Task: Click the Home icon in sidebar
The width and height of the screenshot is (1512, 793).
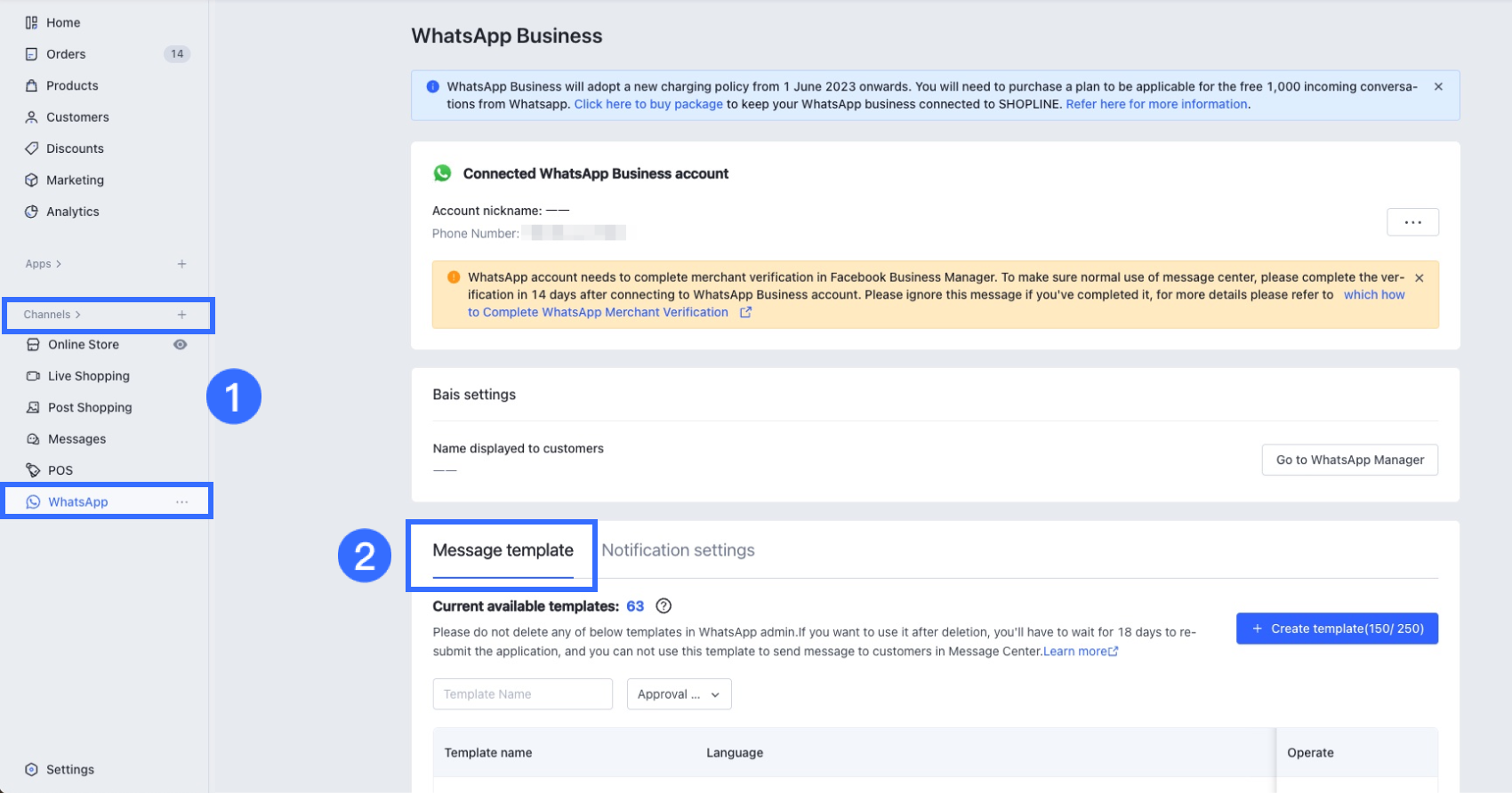Action: [x=32, y=23]
